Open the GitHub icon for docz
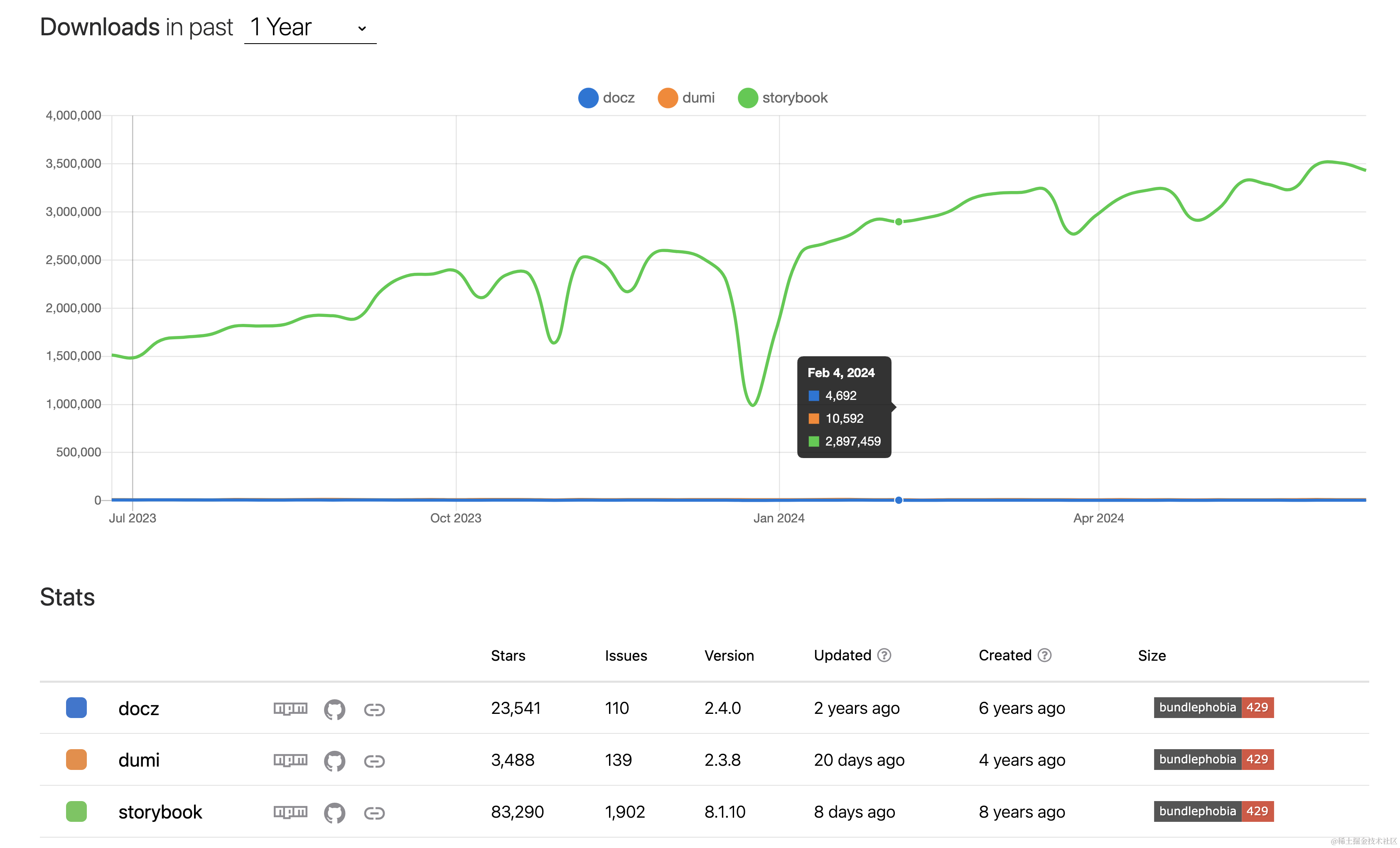Viewport: 1400px width, 848px height. [x=335, y=709]
